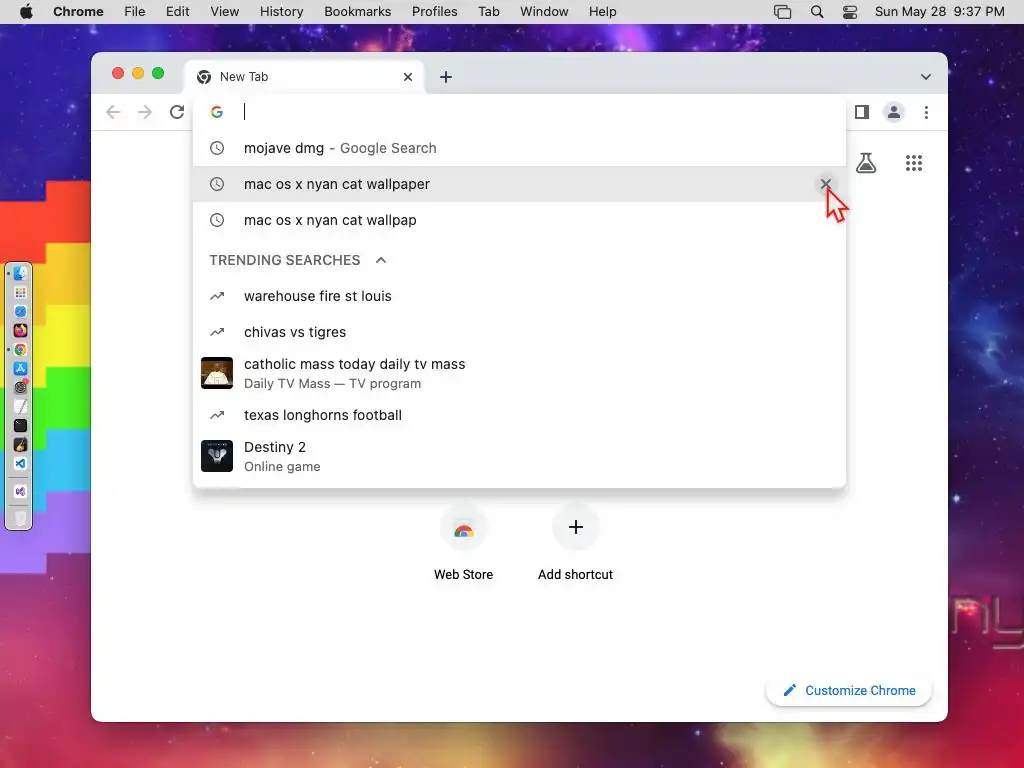
Task: Select 'mac os x nyan cat wallpaper' suggestion
Action: (519, 184)
